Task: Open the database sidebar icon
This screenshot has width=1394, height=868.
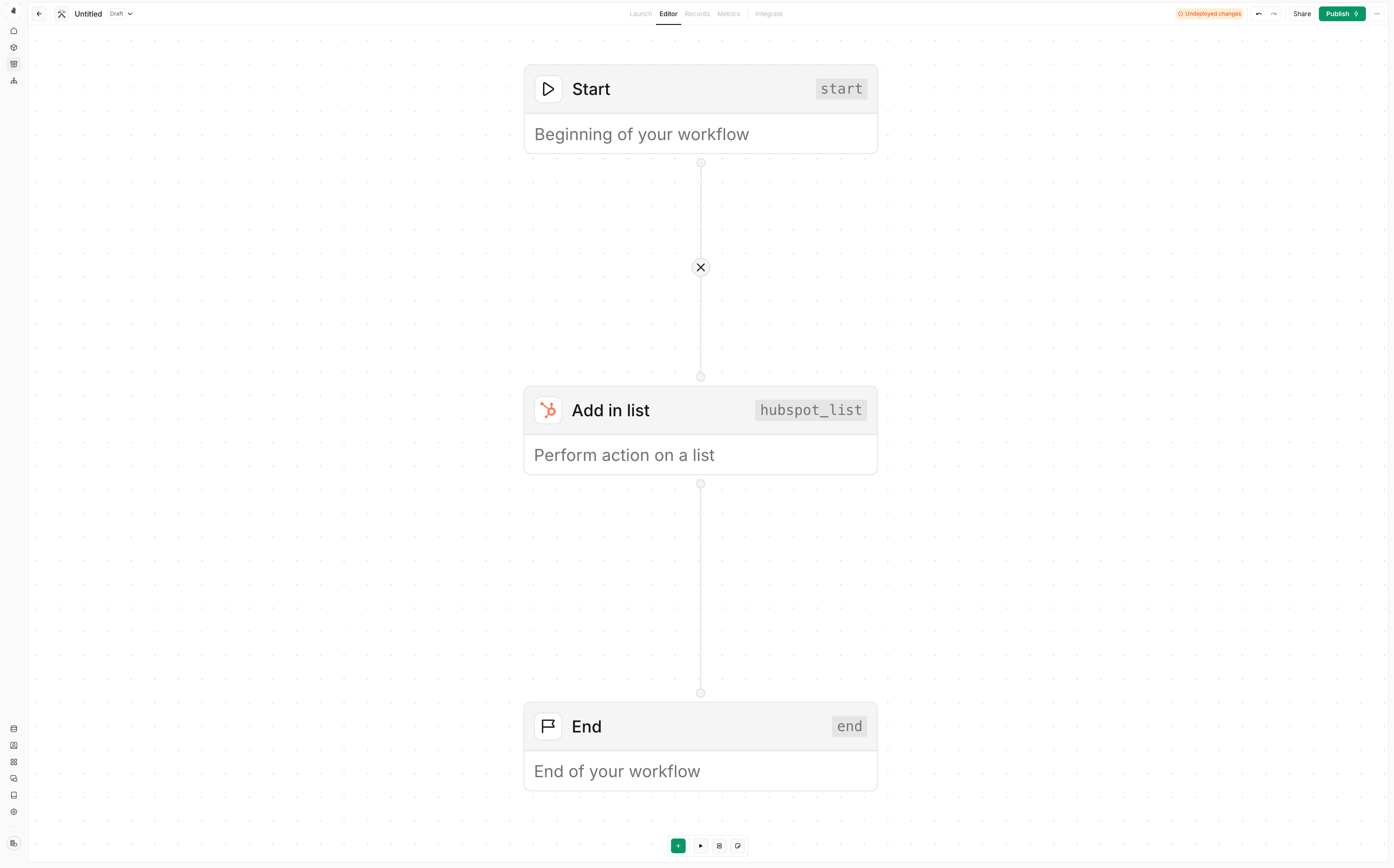Action: coord(14,729)
